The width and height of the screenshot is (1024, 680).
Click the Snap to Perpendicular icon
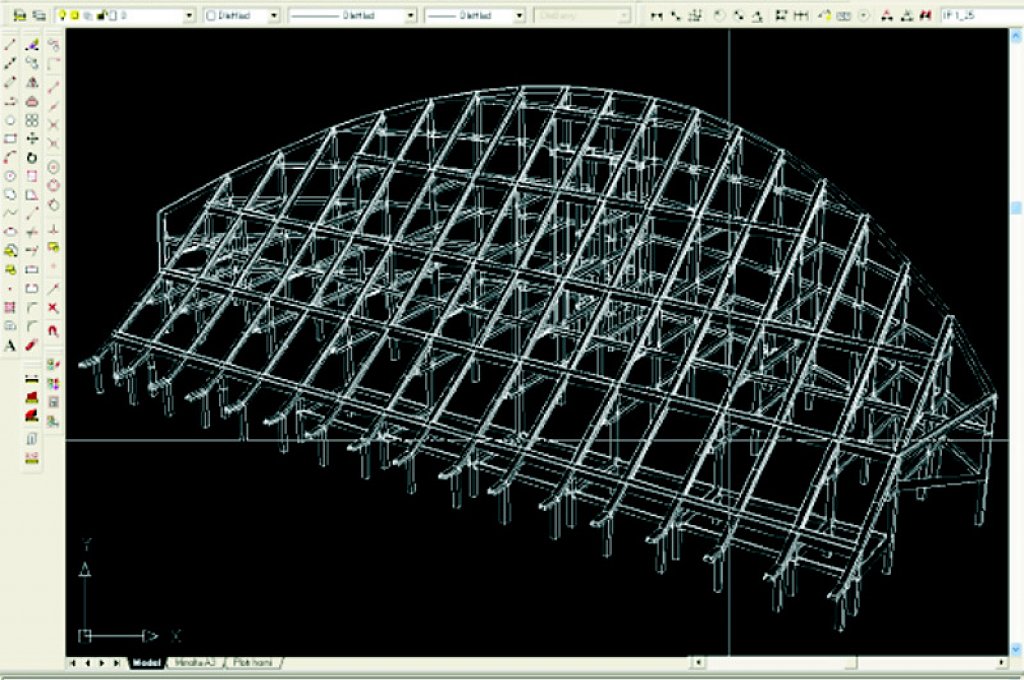point(54,230)
